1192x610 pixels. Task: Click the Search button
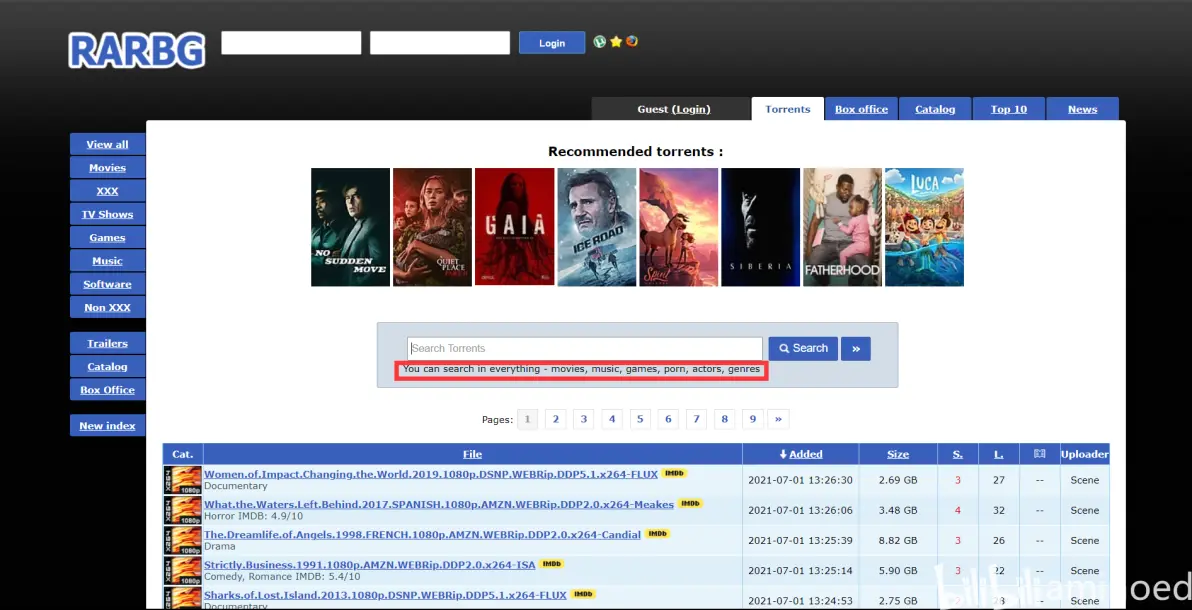coord(804,348)
